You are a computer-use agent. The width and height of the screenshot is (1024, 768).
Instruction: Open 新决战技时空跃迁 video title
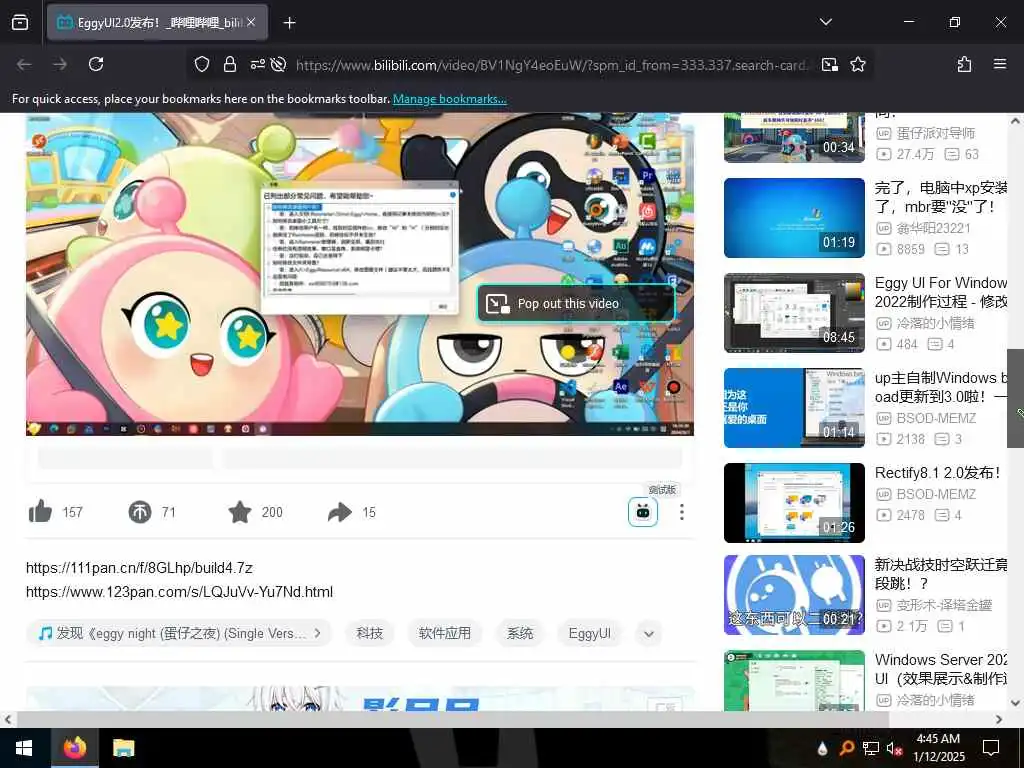[941, 574]
